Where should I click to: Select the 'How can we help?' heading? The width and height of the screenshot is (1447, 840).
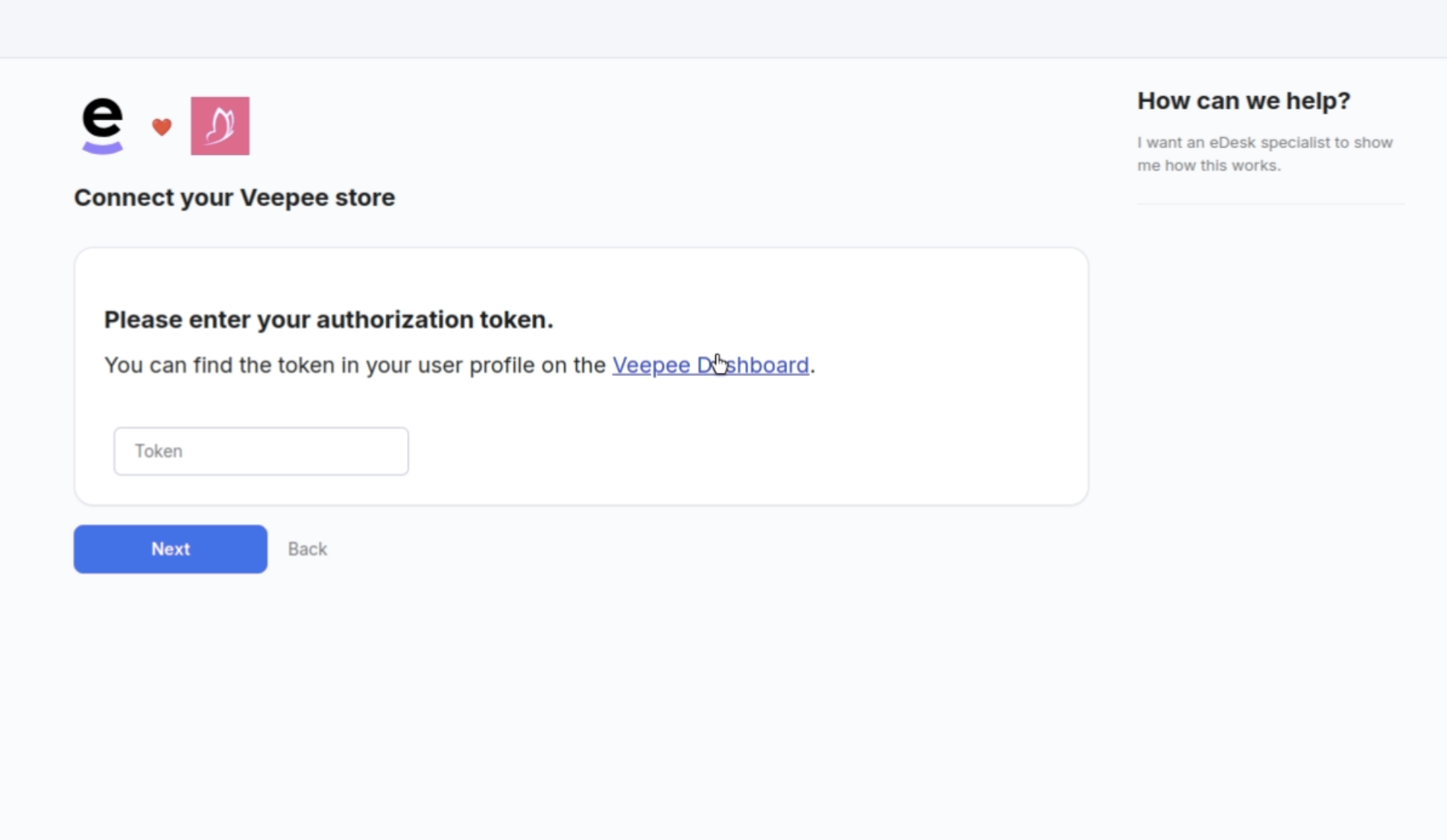pos(1244,101)
